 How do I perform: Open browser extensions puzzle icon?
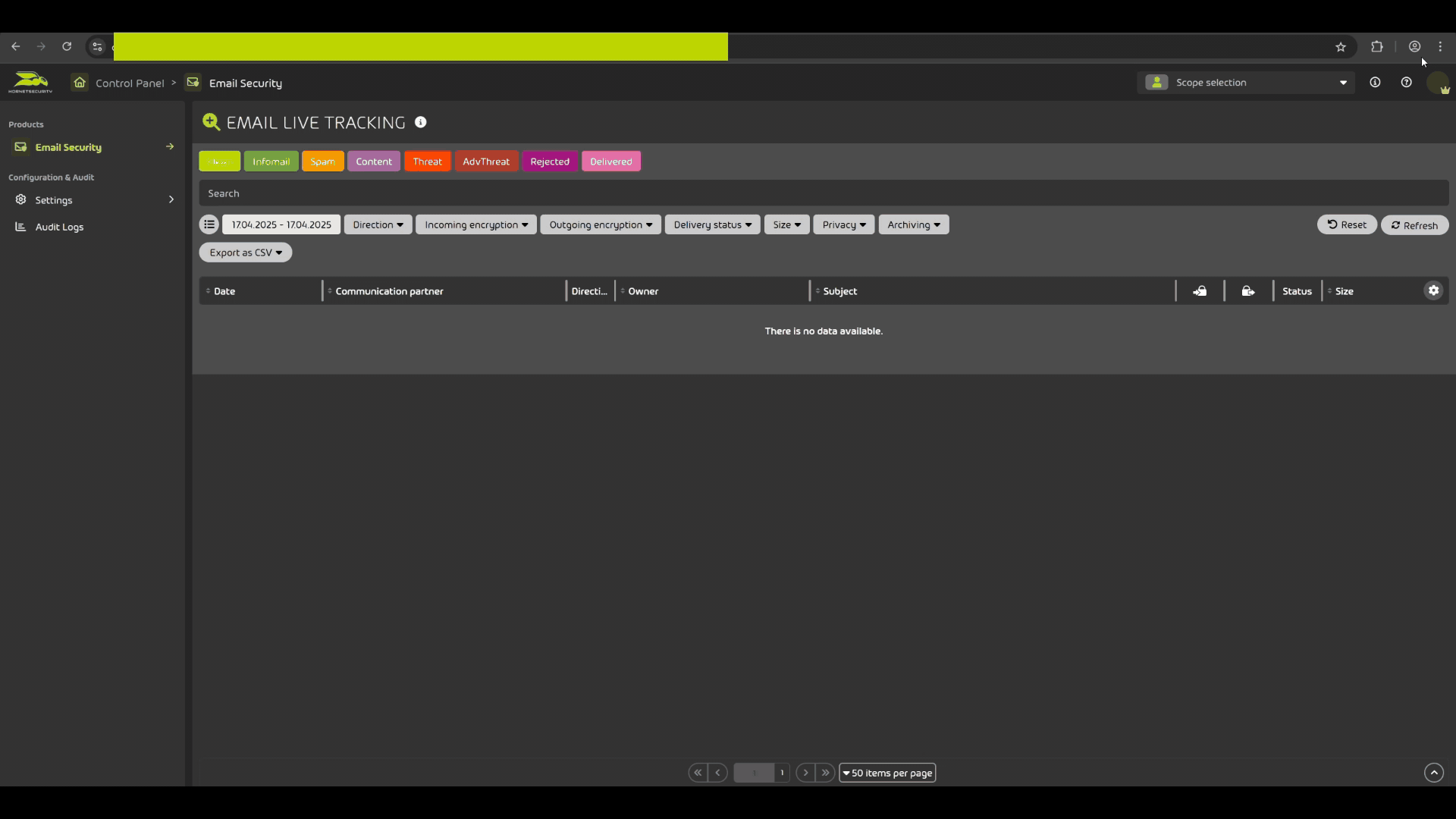pos(1377,47)
